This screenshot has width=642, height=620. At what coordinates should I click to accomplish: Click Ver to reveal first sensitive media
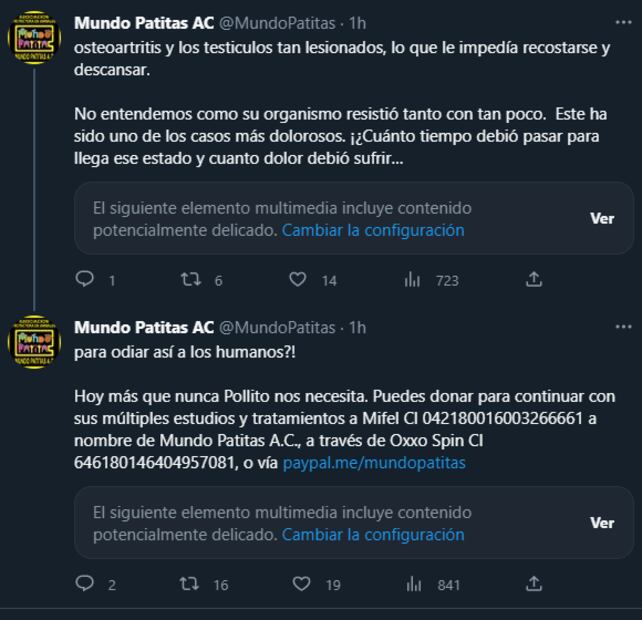(x=602, y=218)
